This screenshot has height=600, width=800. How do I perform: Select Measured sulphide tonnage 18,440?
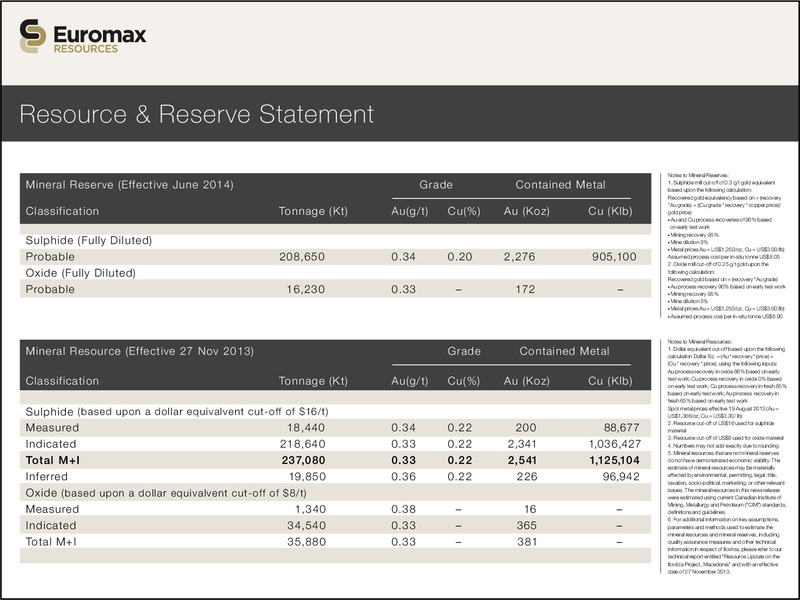click(x=306, y=428)
